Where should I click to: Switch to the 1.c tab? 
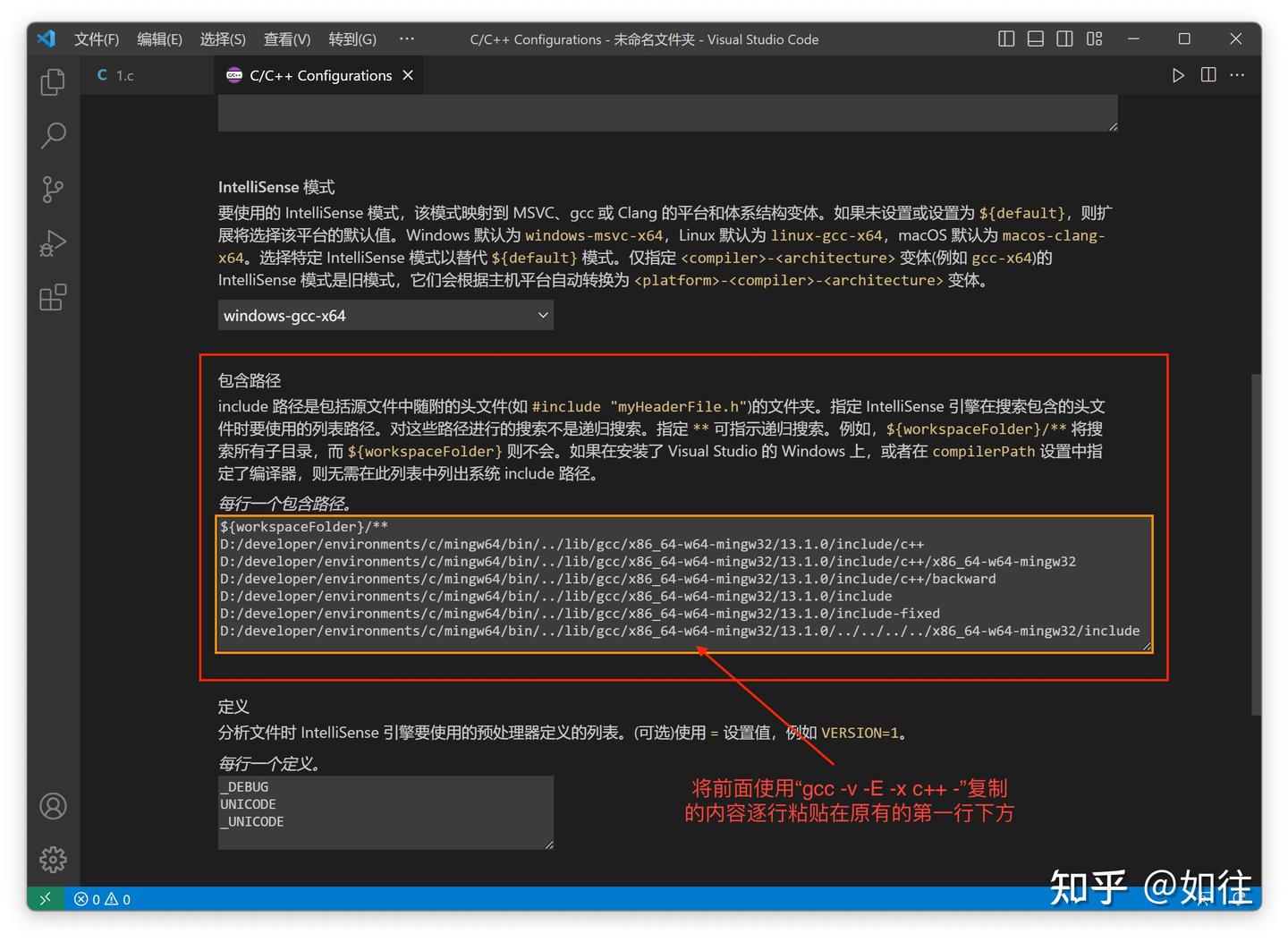coord(125,75)
